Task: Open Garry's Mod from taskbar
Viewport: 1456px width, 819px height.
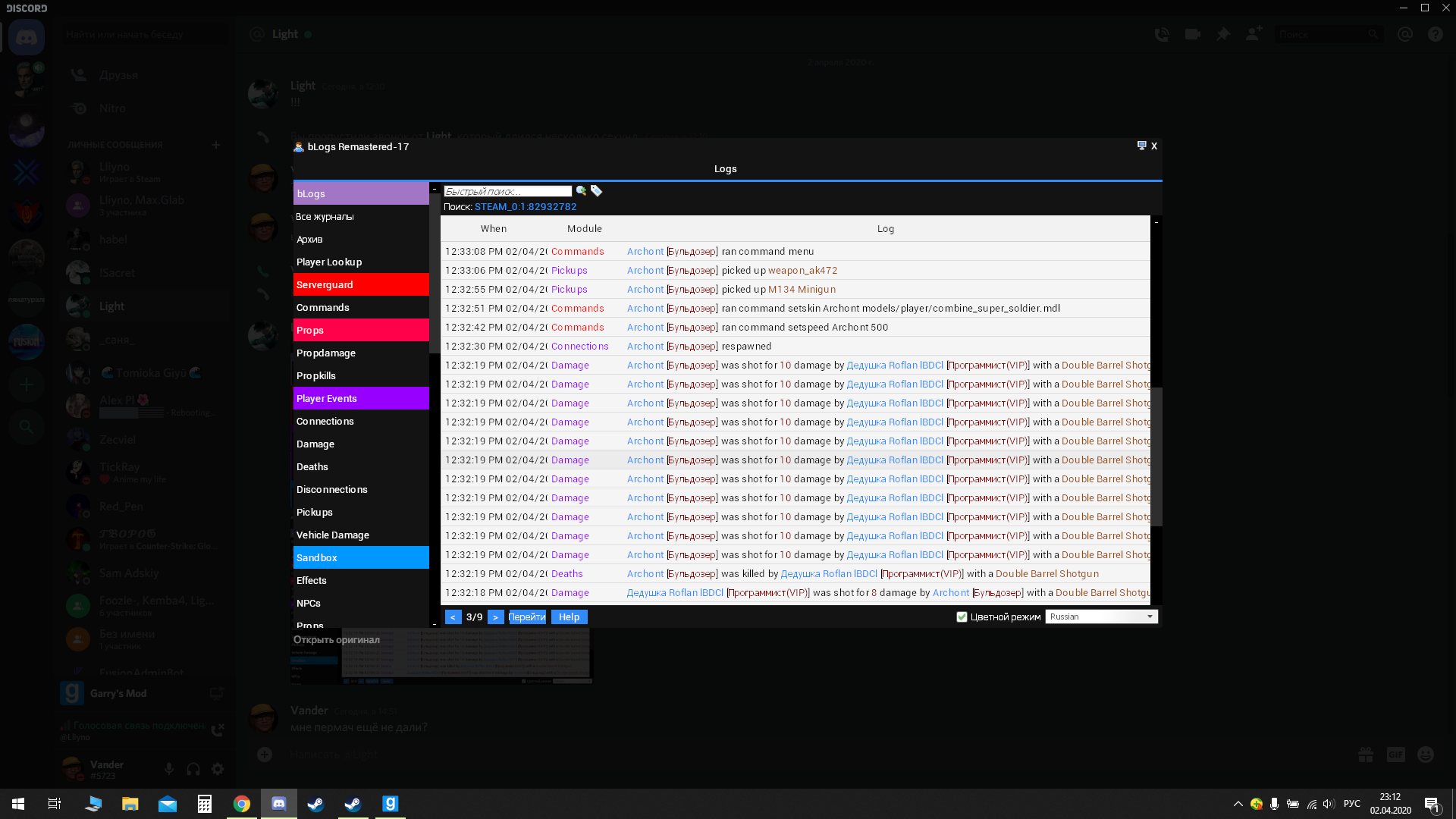Action: pyautogui.click(x=390, y=804)
